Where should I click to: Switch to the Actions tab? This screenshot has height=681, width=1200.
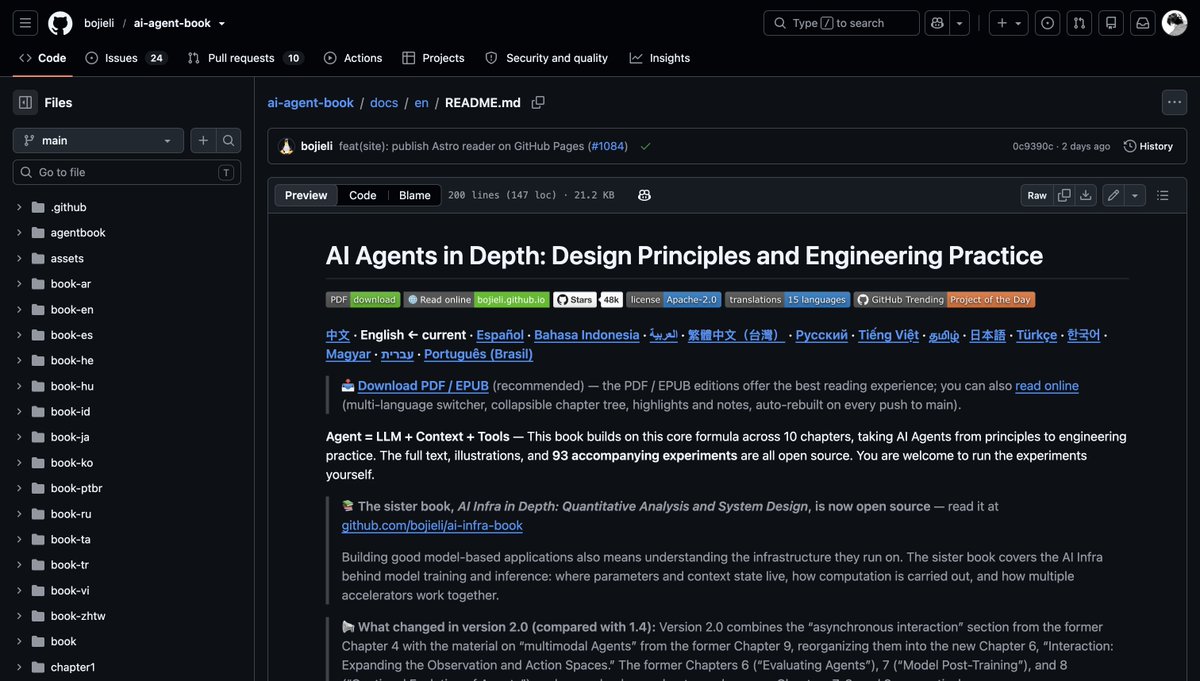click(353, 58)
